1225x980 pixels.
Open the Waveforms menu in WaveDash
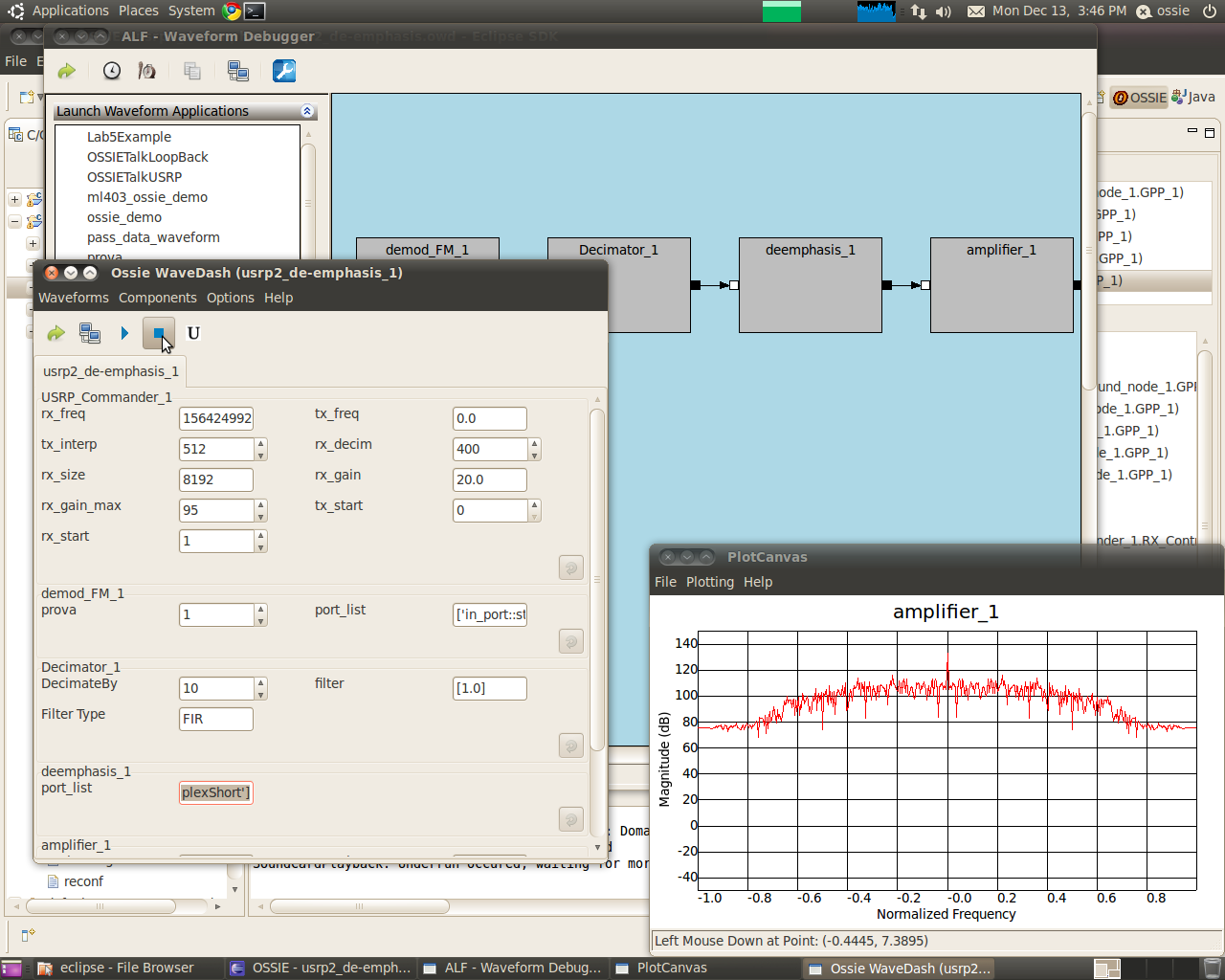[74, 298]
